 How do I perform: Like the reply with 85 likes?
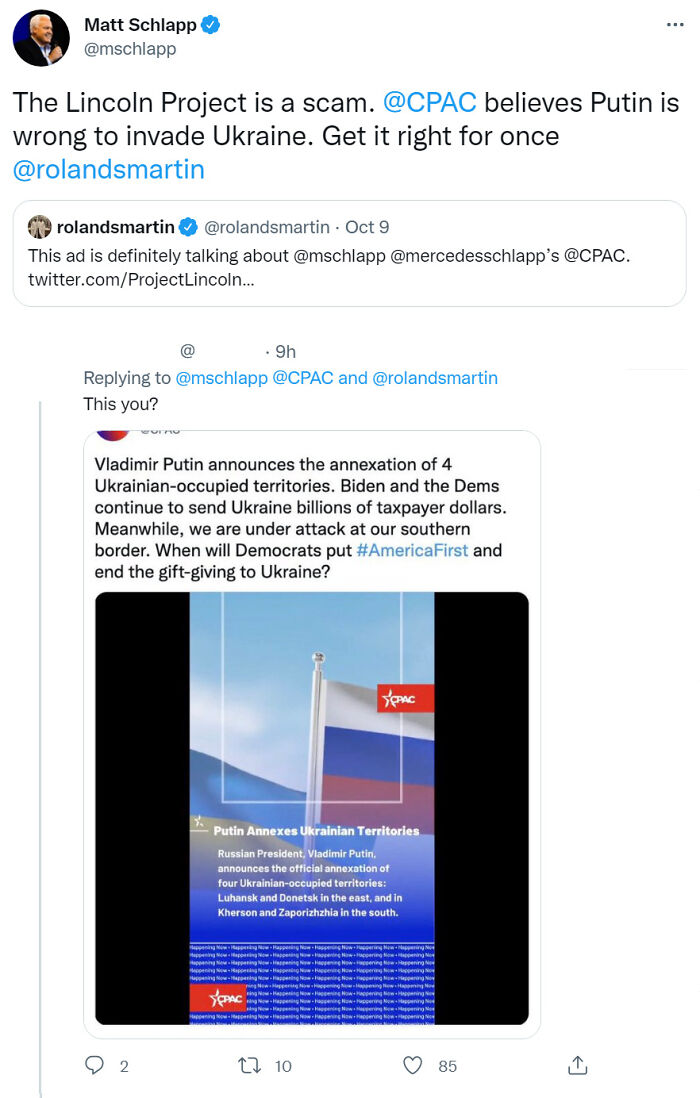411,1066
